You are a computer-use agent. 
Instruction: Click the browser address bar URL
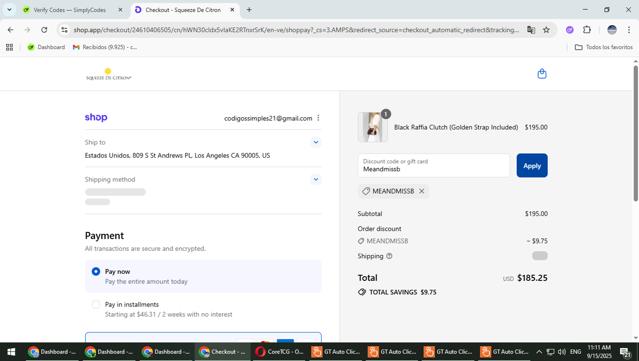296,30
